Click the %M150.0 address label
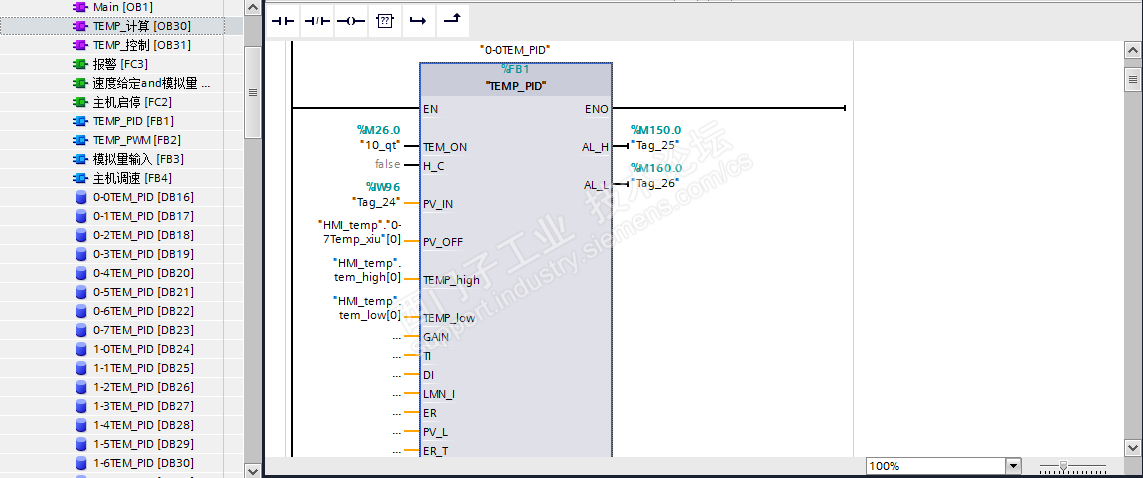Viewport: 1143px width, 478px height. (656, 130)
